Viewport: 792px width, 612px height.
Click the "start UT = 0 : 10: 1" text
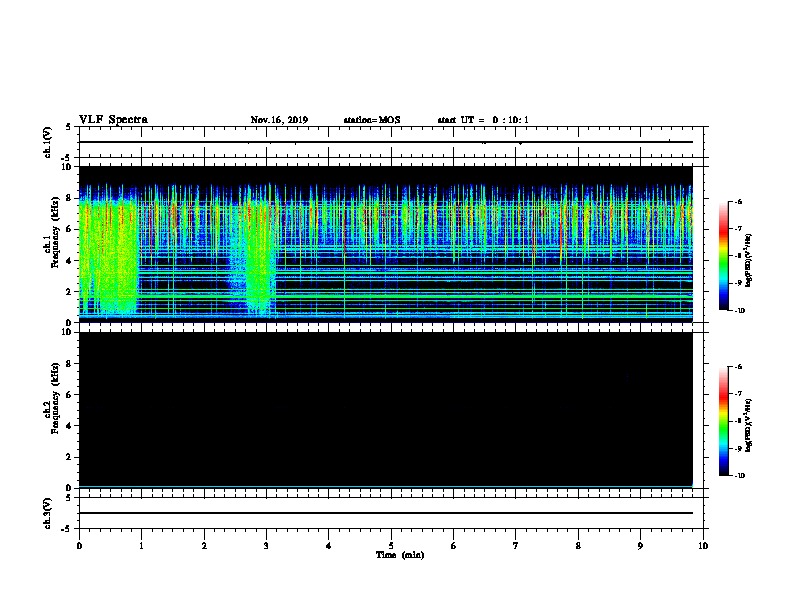tap(483, 120)
